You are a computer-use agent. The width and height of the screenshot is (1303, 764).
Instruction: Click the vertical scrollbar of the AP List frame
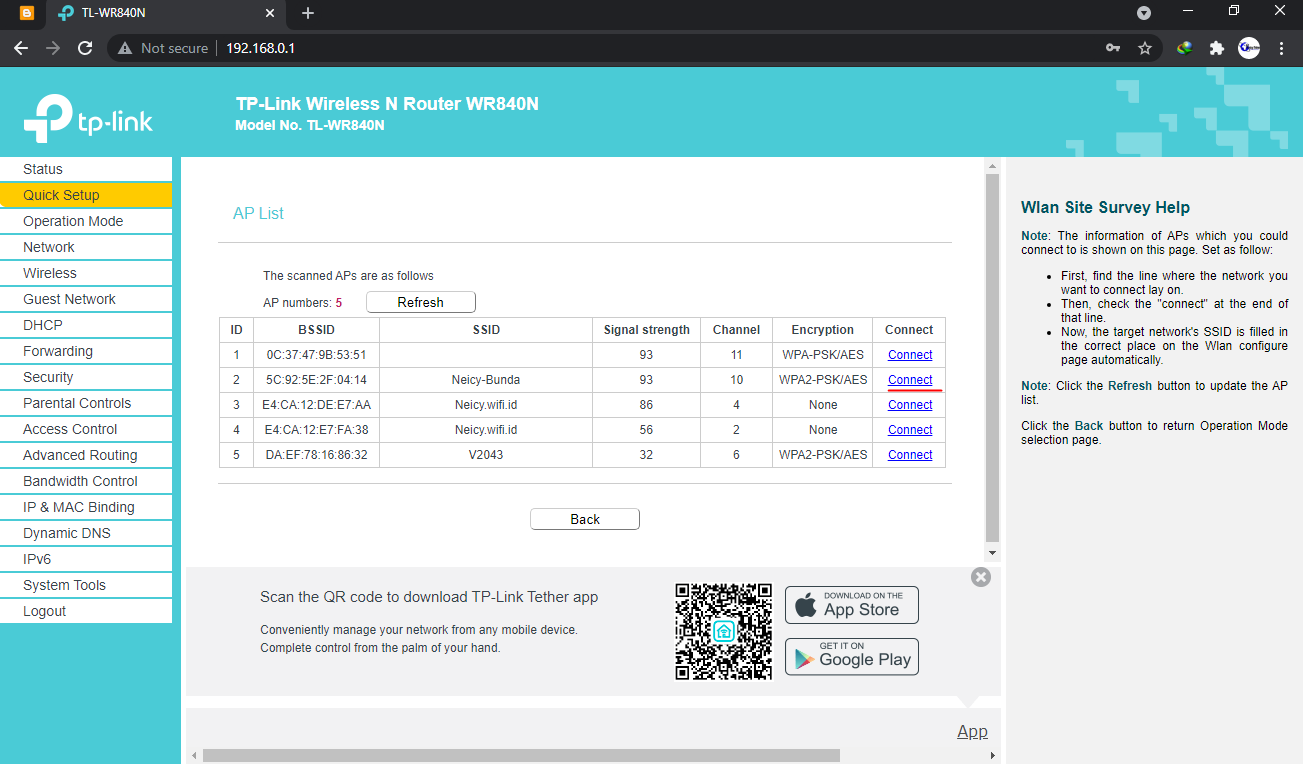tap(992, 357)
